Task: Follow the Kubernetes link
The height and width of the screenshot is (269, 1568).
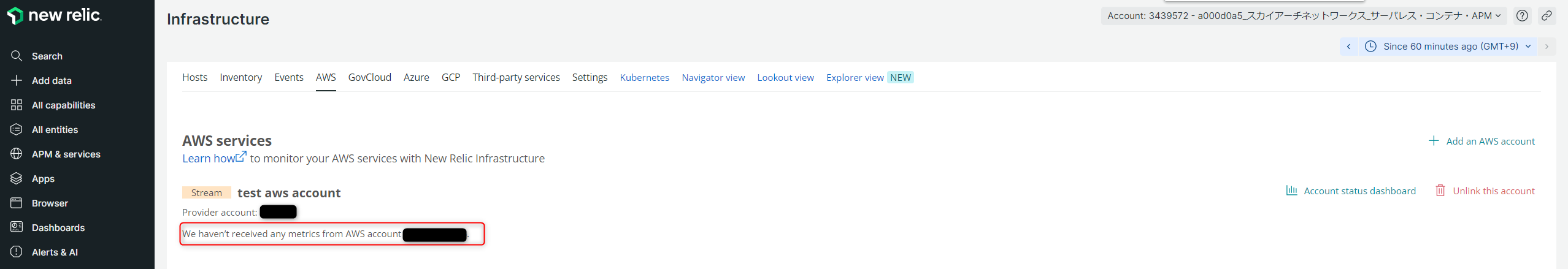Action: coord(644,78)
